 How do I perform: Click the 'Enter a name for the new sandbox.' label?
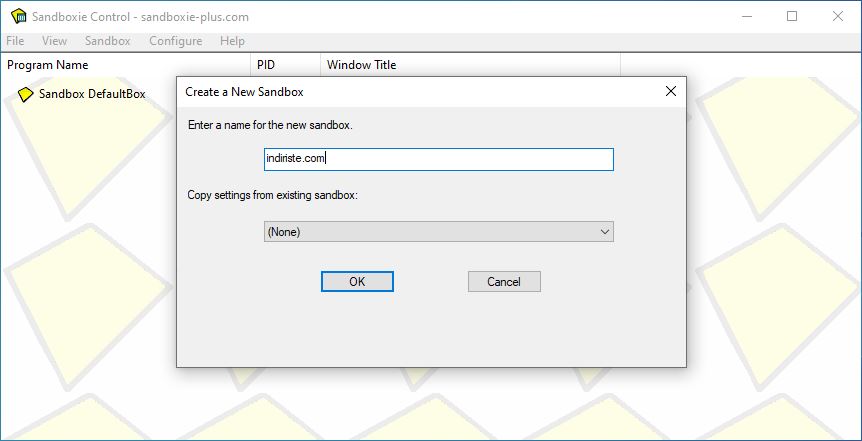pos(270,125)
